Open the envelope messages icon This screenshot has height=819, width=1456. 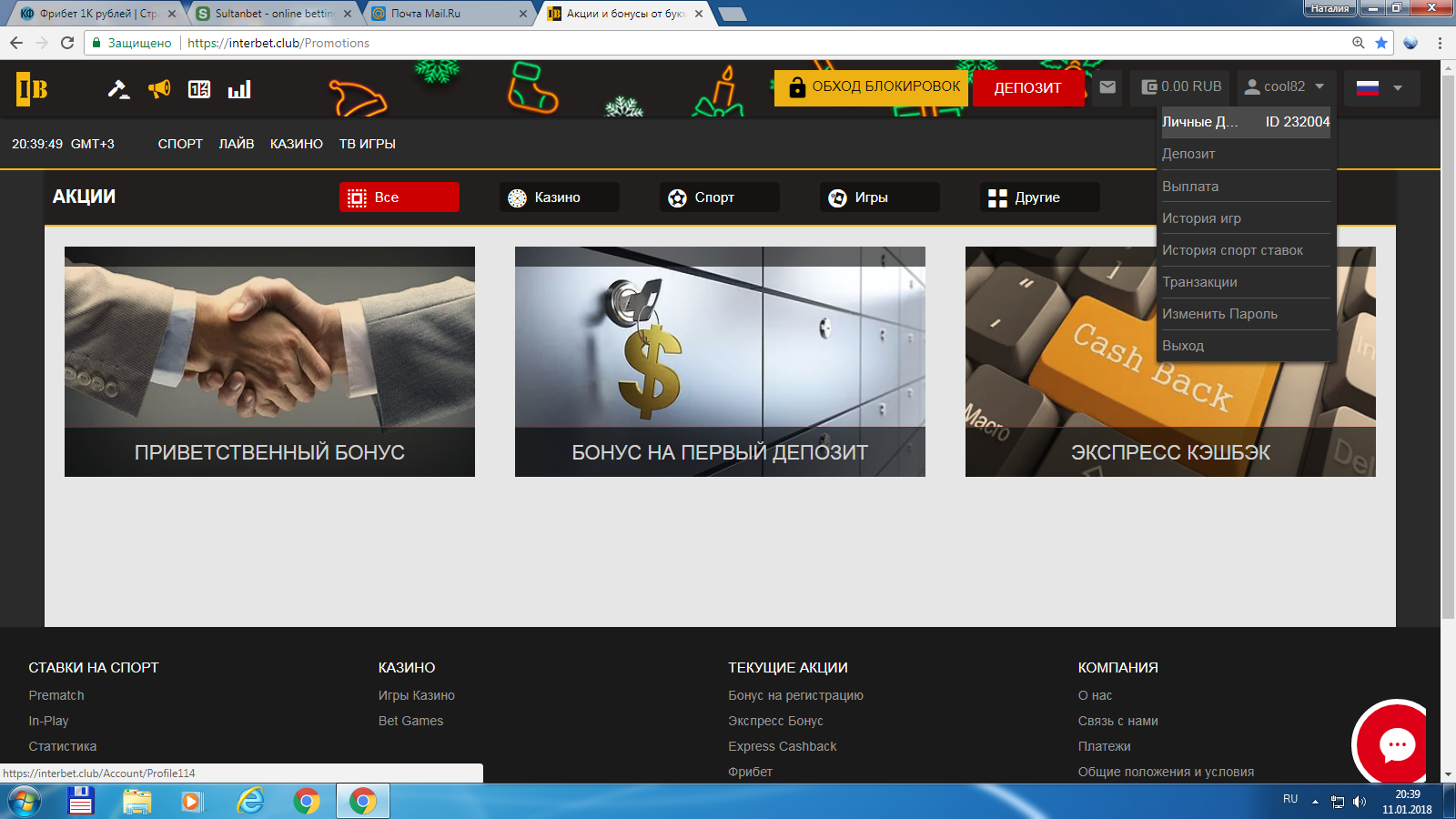1107,87
